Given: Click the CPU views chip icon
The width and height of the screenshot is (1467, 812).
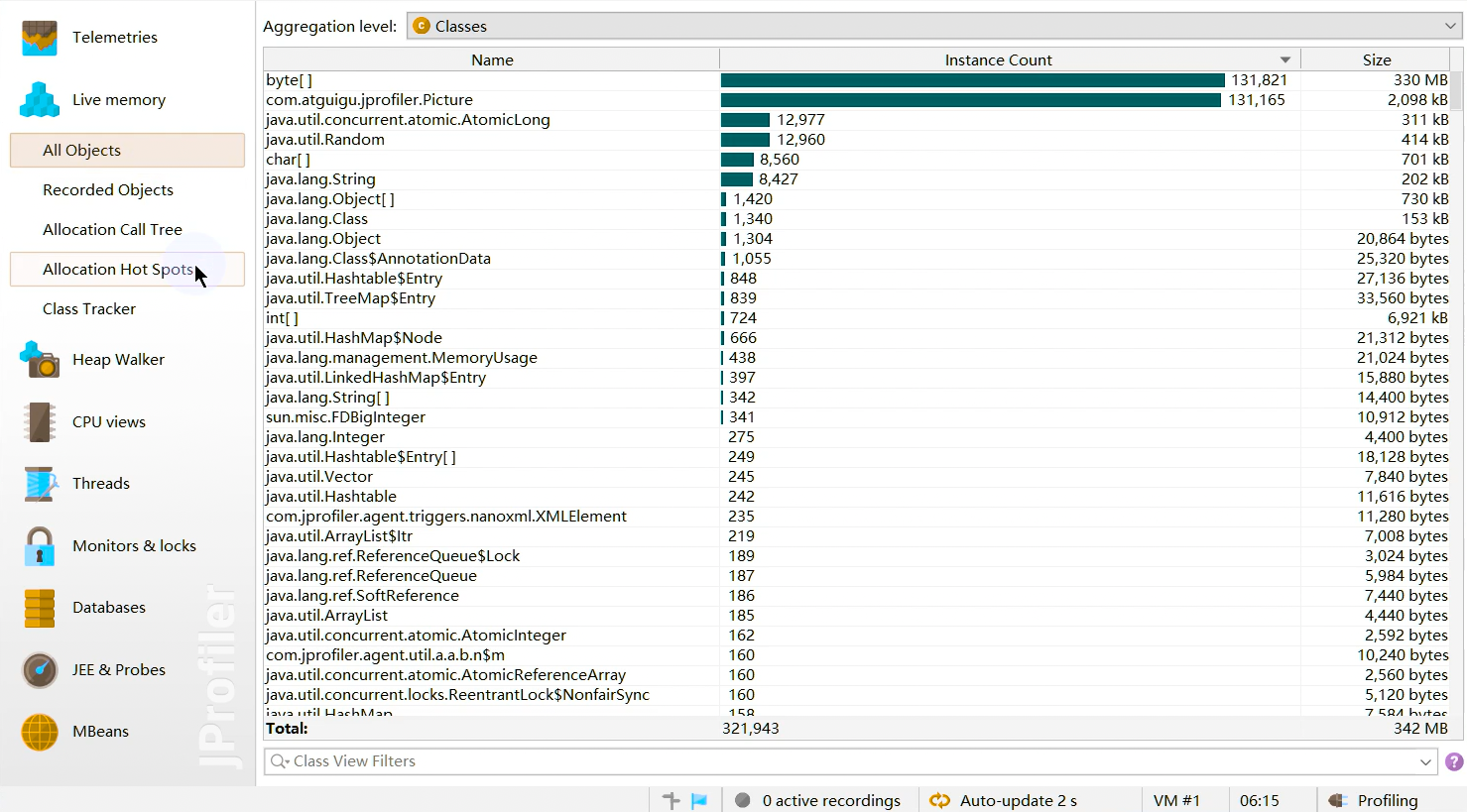Looking at the screenshot, I should (x=40, y=422).
